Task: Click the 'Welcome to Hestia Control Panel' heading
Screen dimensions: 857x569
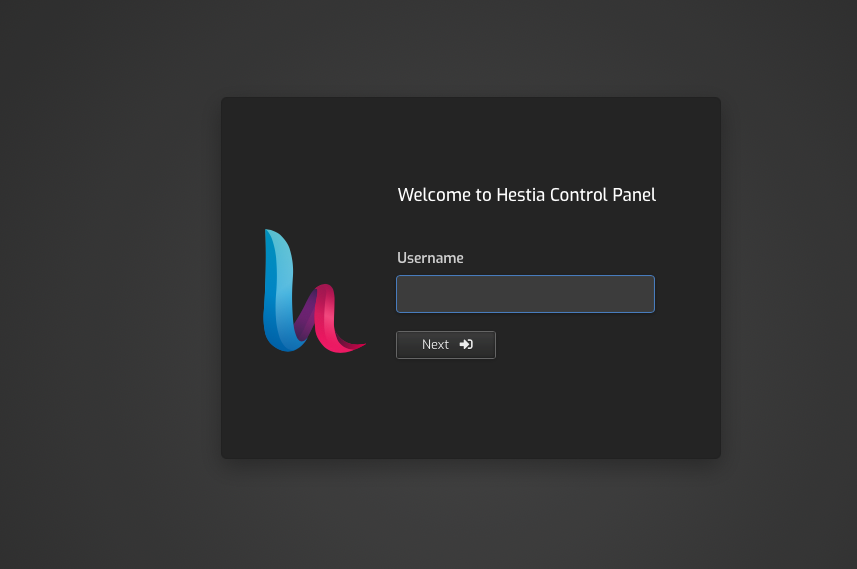Action: pos(526,195)
